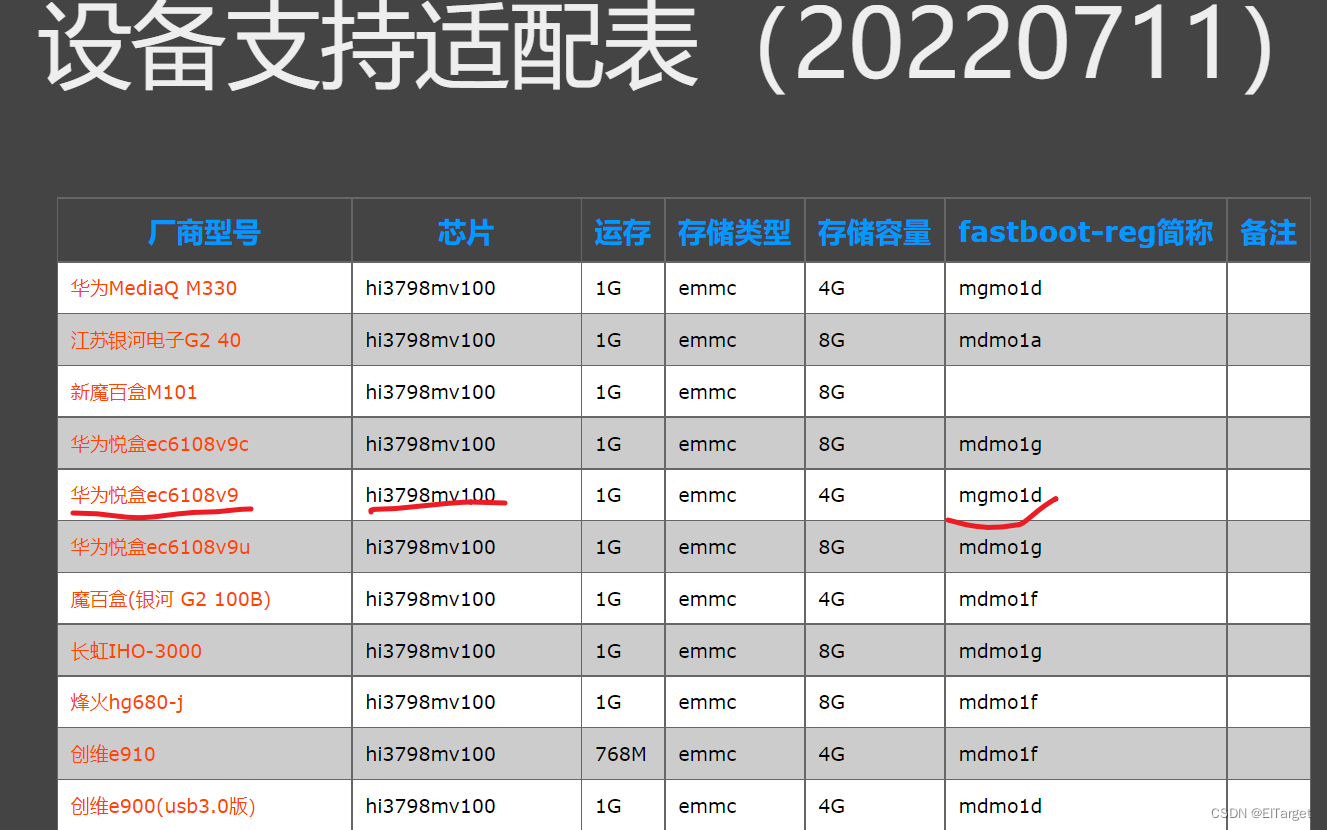The width and height of the screenshot is (1327, 830).
Task: Click mgmo1d in the 华为MediaQ M330 row
Action: (x=1000, y=289)
